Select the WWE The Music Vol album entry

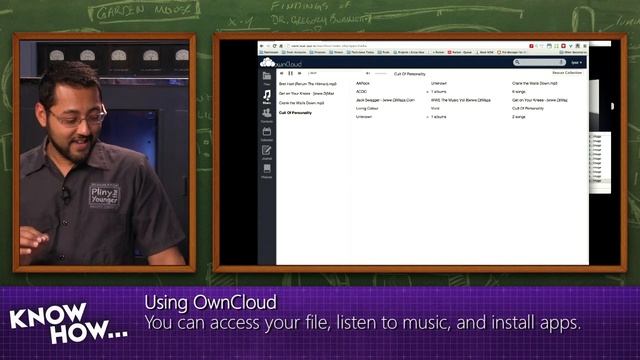point(461,100)
